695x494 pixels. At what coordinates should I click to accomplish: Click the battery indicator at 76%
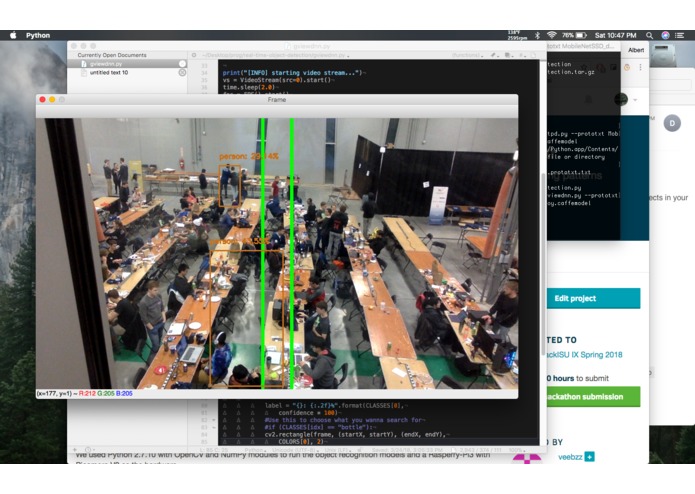[574, 35]
